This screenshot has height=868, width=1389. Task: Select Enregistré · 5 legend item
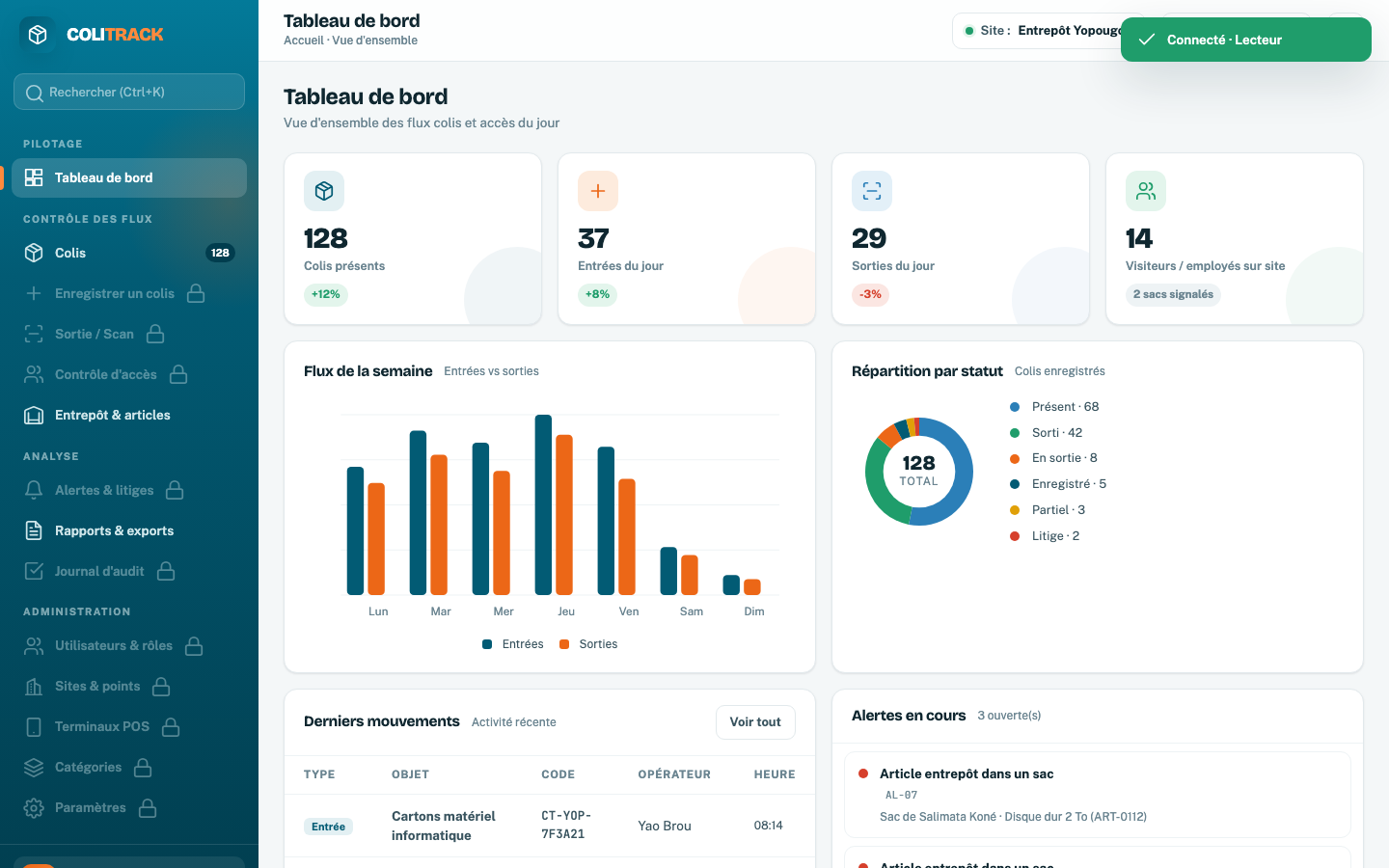pos(1058,484)
